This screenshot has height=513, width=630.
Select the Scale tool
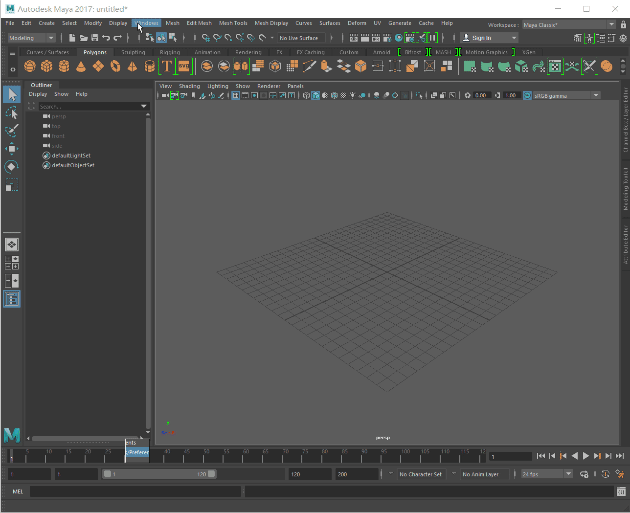[x=11, y=185]
